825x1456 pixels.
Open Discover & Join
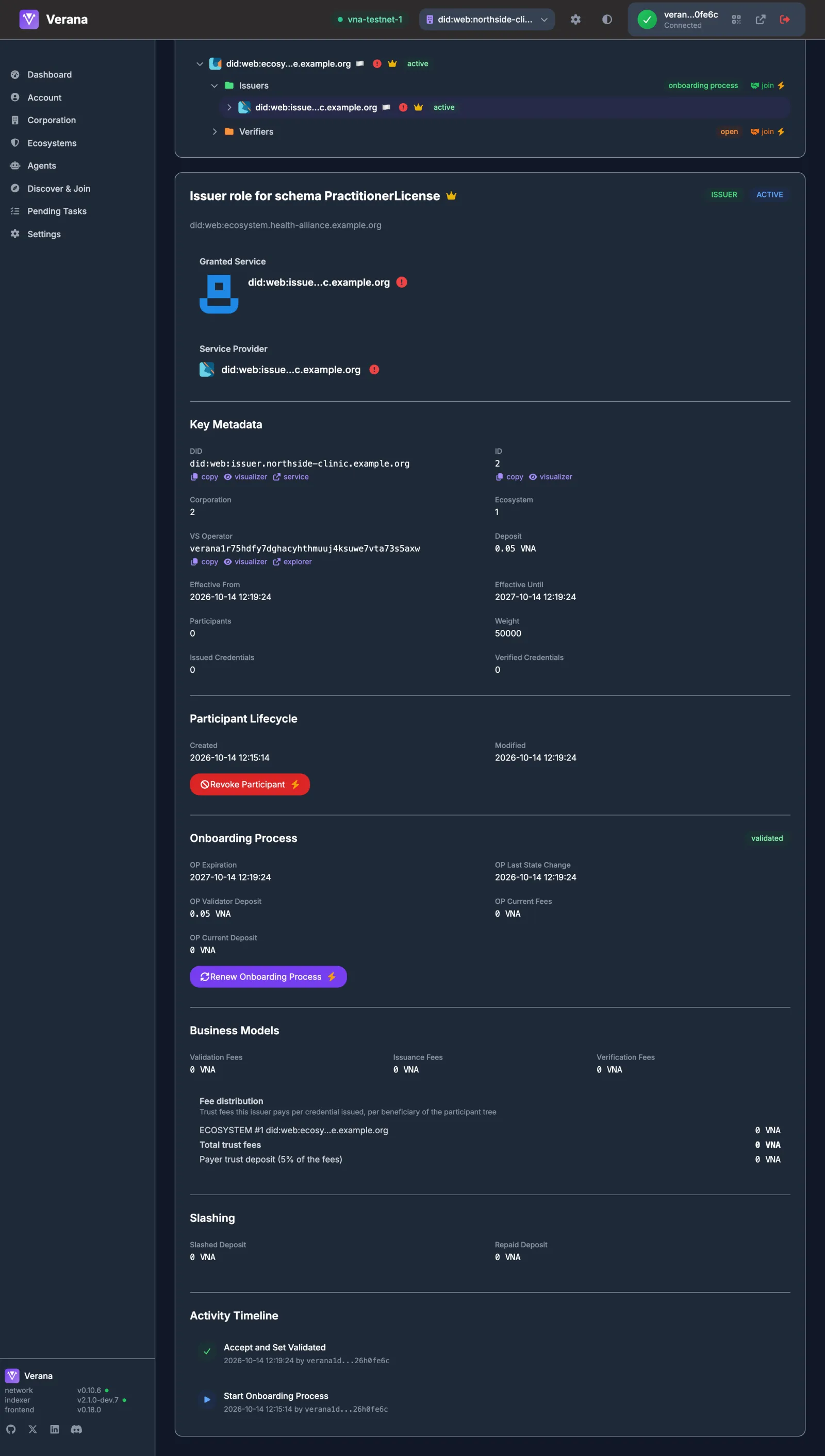coord(58,189)
